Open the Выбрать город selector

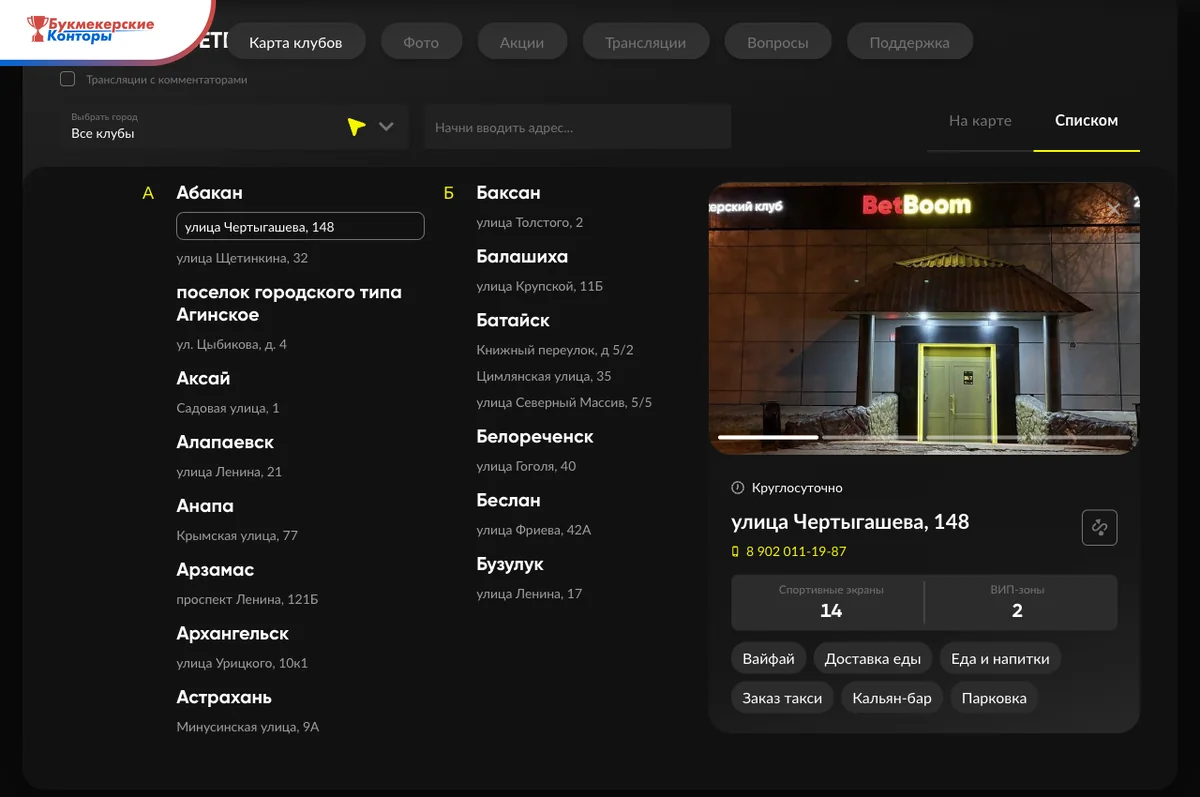click(x=233, y=127)
